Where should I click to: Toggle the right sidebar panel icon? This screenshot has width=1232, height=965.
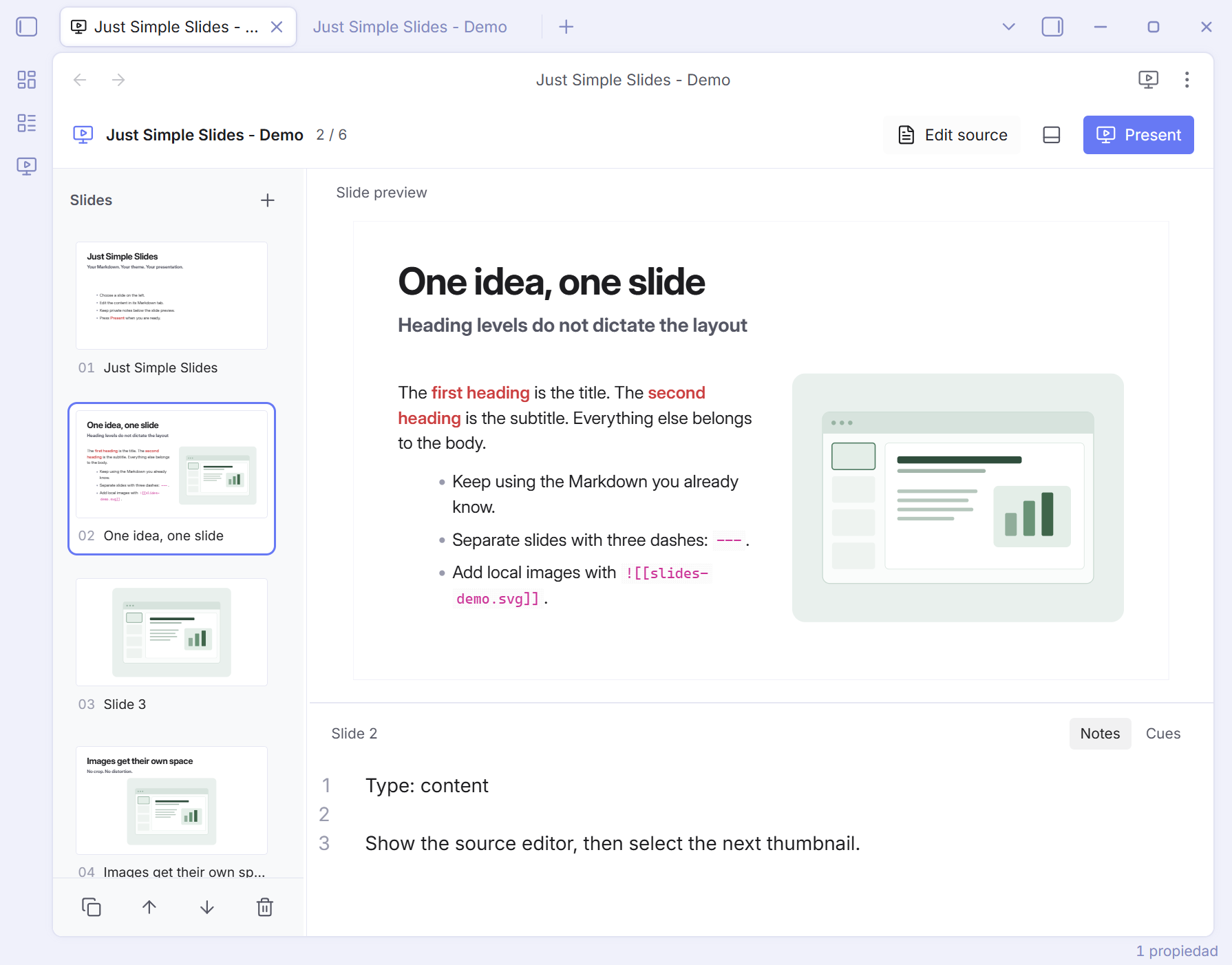tap(1052, 27)
